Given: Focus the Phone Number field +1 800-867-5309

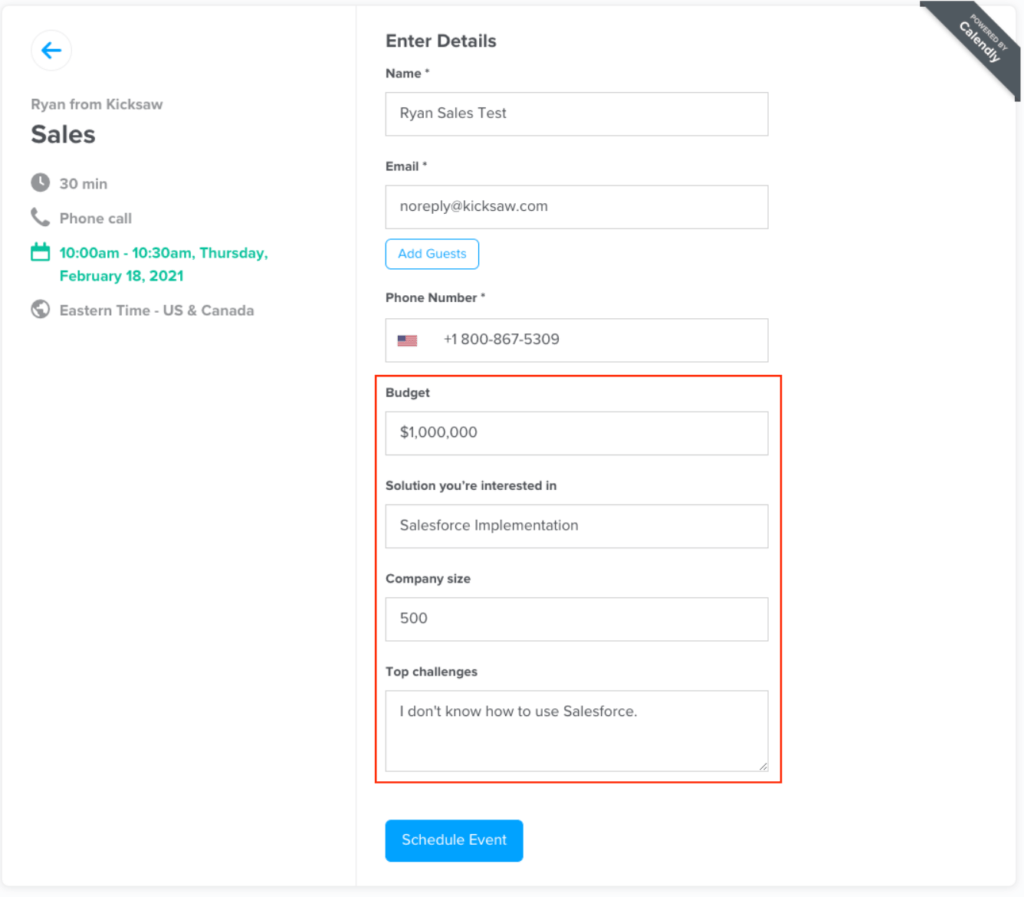Looking at the screenshot, I should tap(577, 340).
